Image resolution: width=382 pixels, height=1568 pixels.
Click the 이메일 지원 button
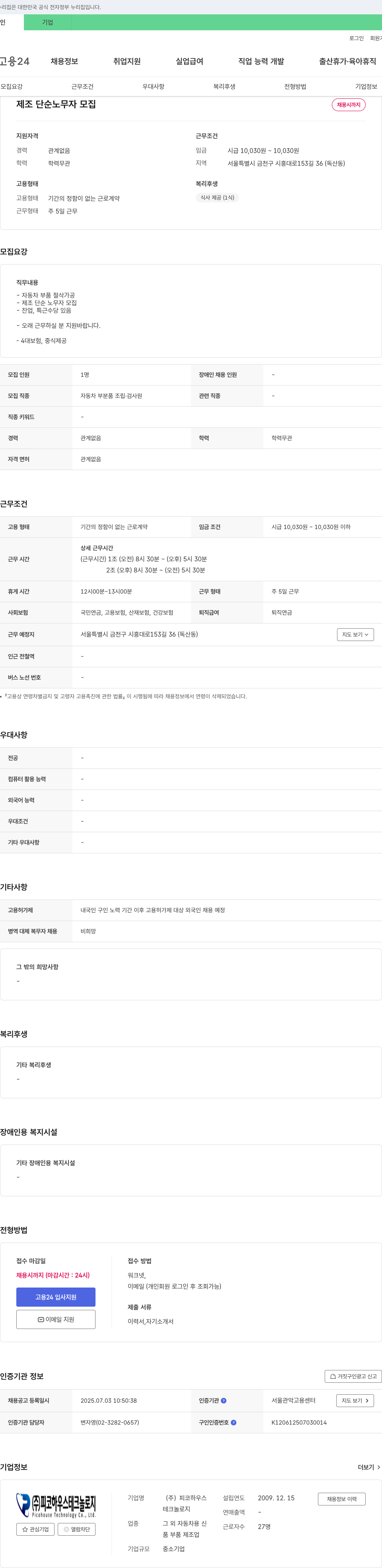pyautogui.click(x=56, y=1319)
